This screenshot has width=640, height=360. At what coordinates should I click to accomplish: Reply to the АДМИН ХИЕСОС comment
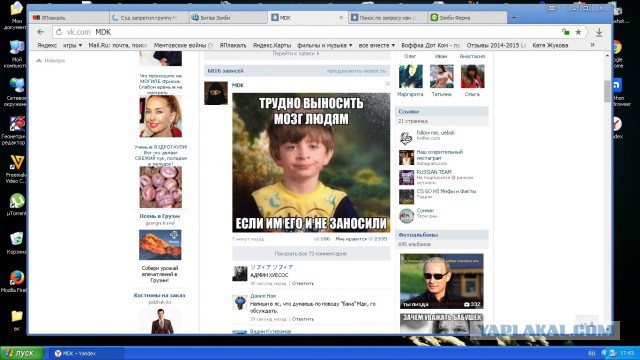pyautogui.click(x=303, y=283)
